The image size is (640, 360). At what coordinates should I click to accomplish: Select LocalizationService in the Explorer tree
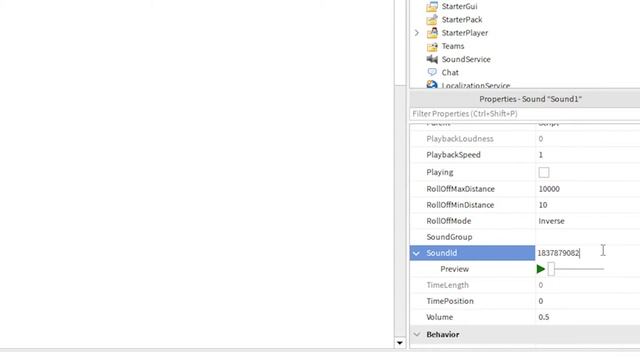(x=476, y=85)
